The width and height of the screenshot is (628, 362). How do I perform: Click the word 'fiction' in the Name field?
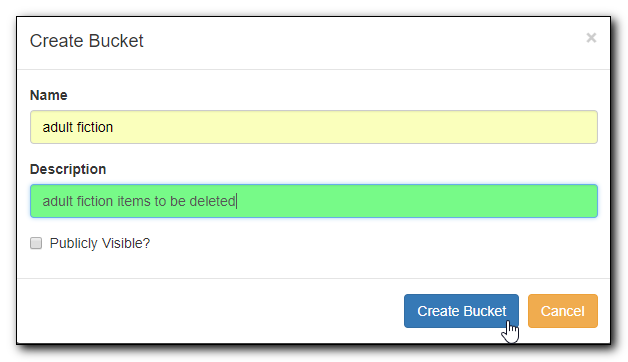tap(95, 127)
